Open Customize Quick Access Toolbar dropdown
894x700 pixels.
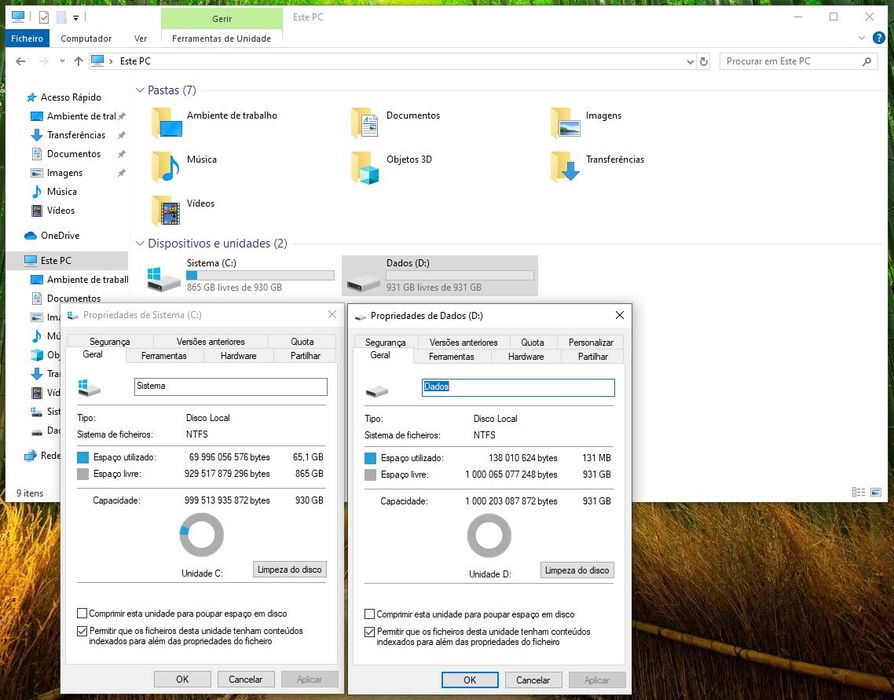75,18
